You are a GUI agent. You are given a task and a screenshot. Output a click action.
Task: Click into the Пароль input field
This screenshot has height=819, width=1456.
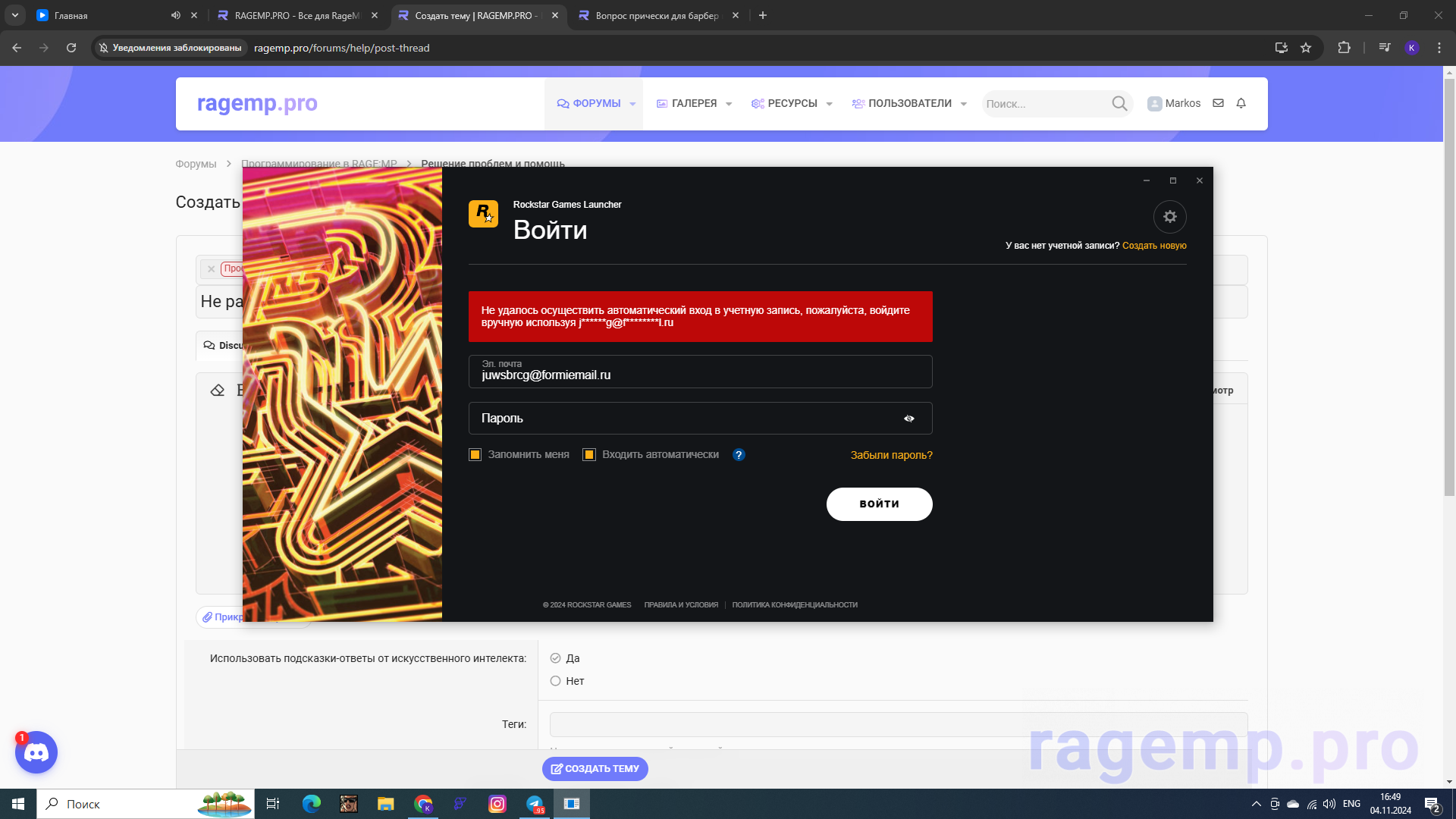pyautogui.click(x=682, y=419)
